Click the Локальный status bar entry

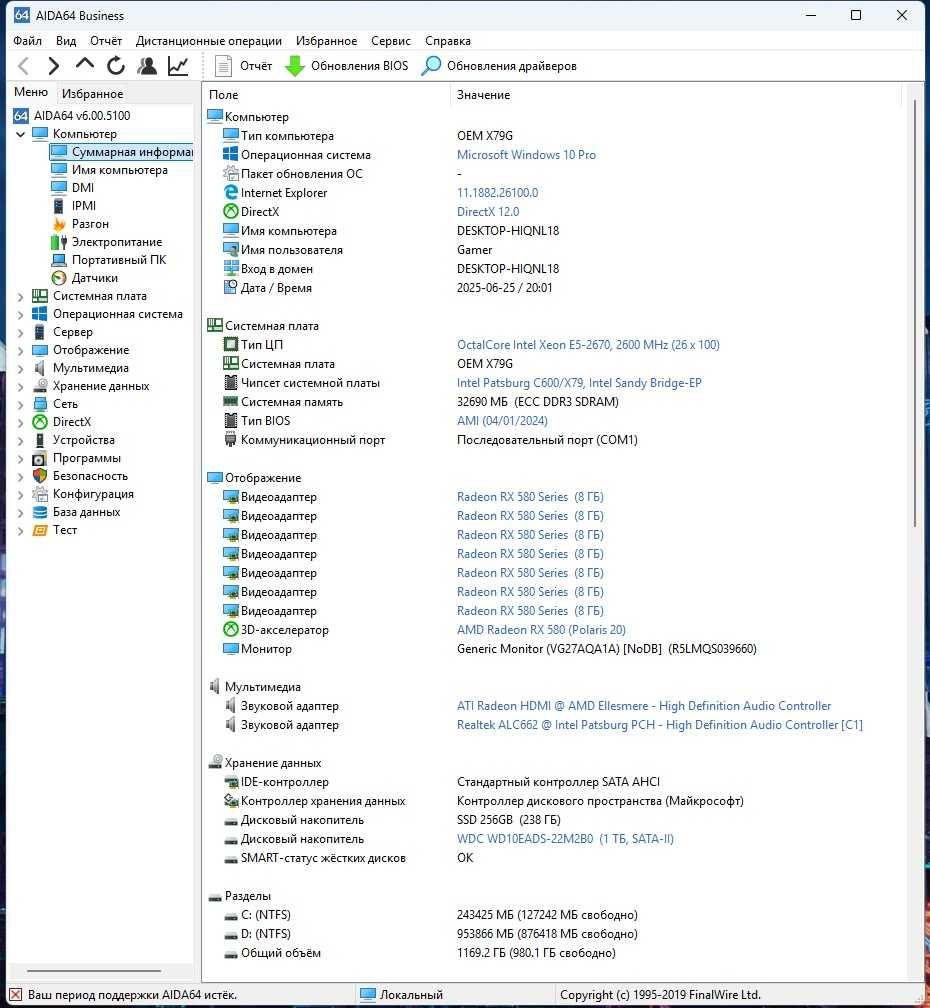click(411, 994)
